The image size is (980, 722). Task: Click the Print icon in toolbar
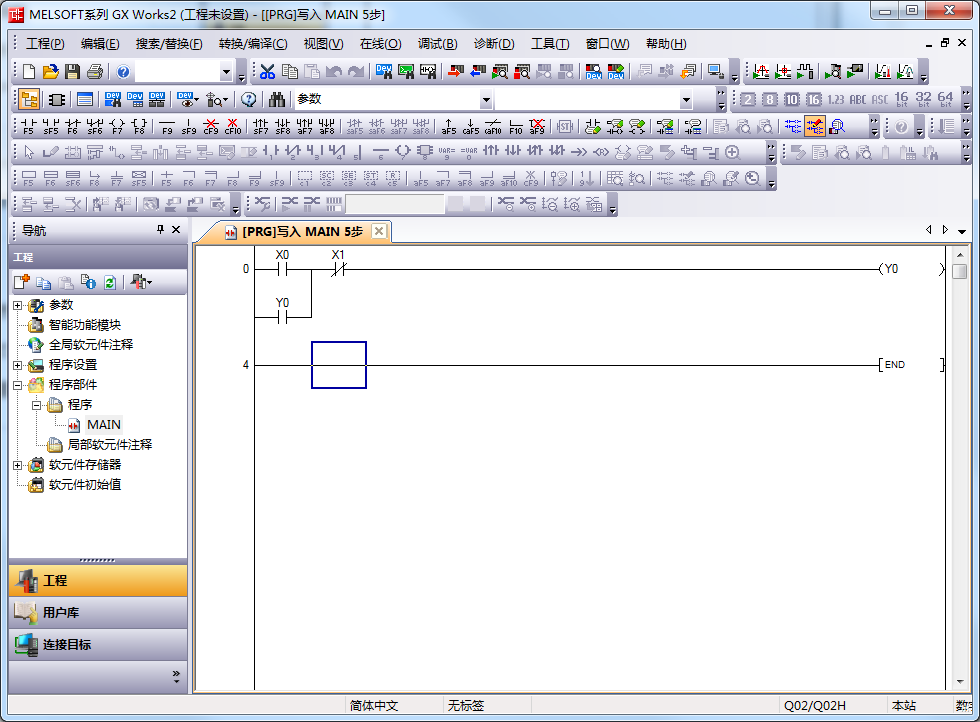point(94,72)
